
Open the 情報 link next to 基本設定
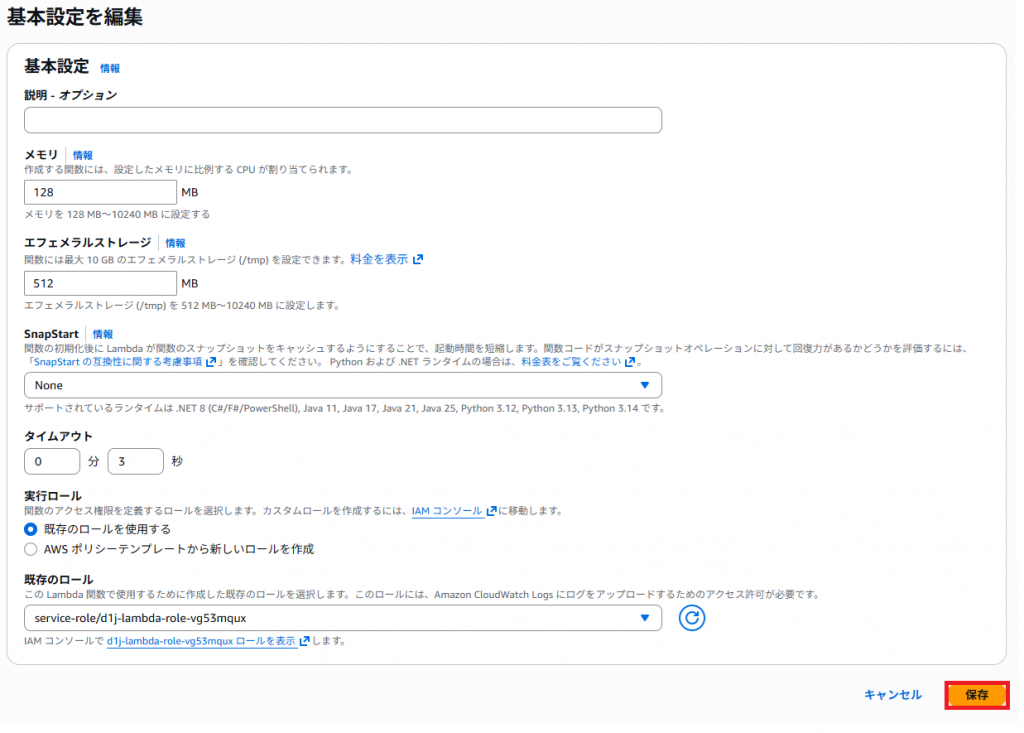110,69
